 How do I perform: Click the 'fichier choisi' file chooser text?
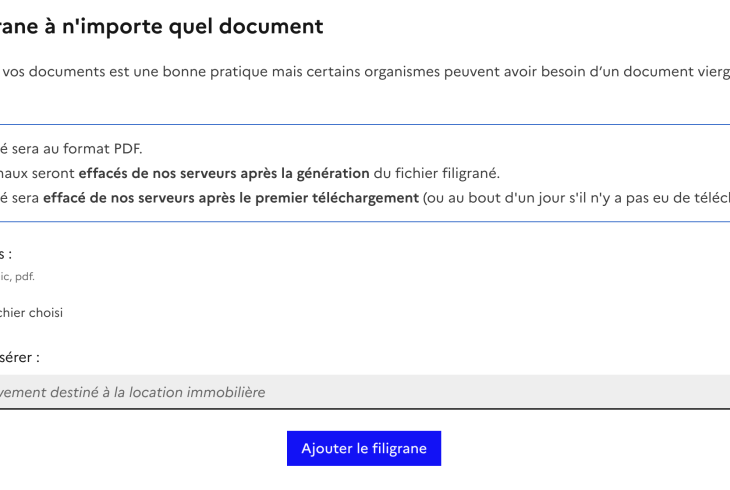click(32, 313)
